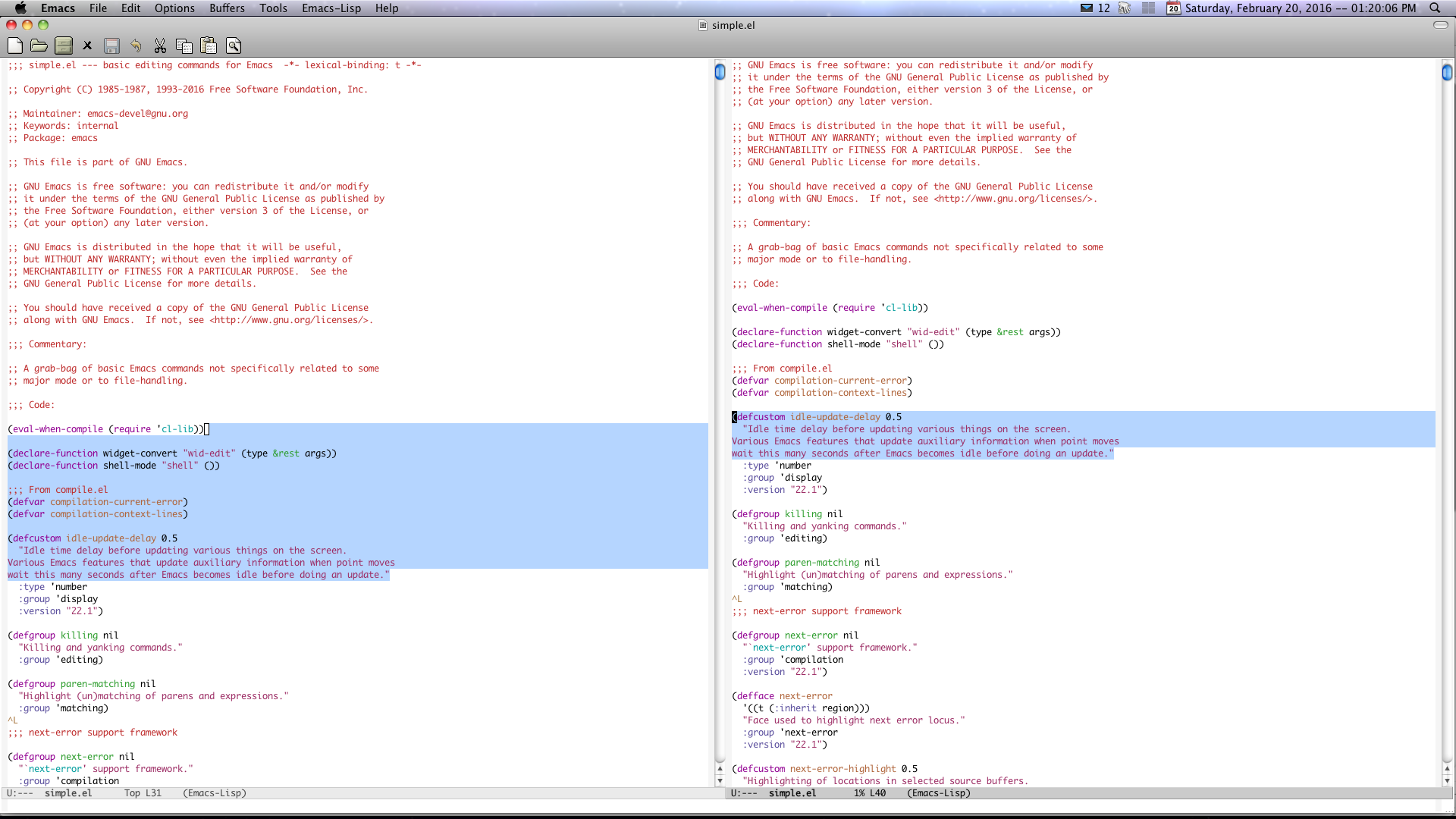Click the down arrow of the right pane scrollbar
This screenshot has width=1456, height=819.
(1447, 780)
